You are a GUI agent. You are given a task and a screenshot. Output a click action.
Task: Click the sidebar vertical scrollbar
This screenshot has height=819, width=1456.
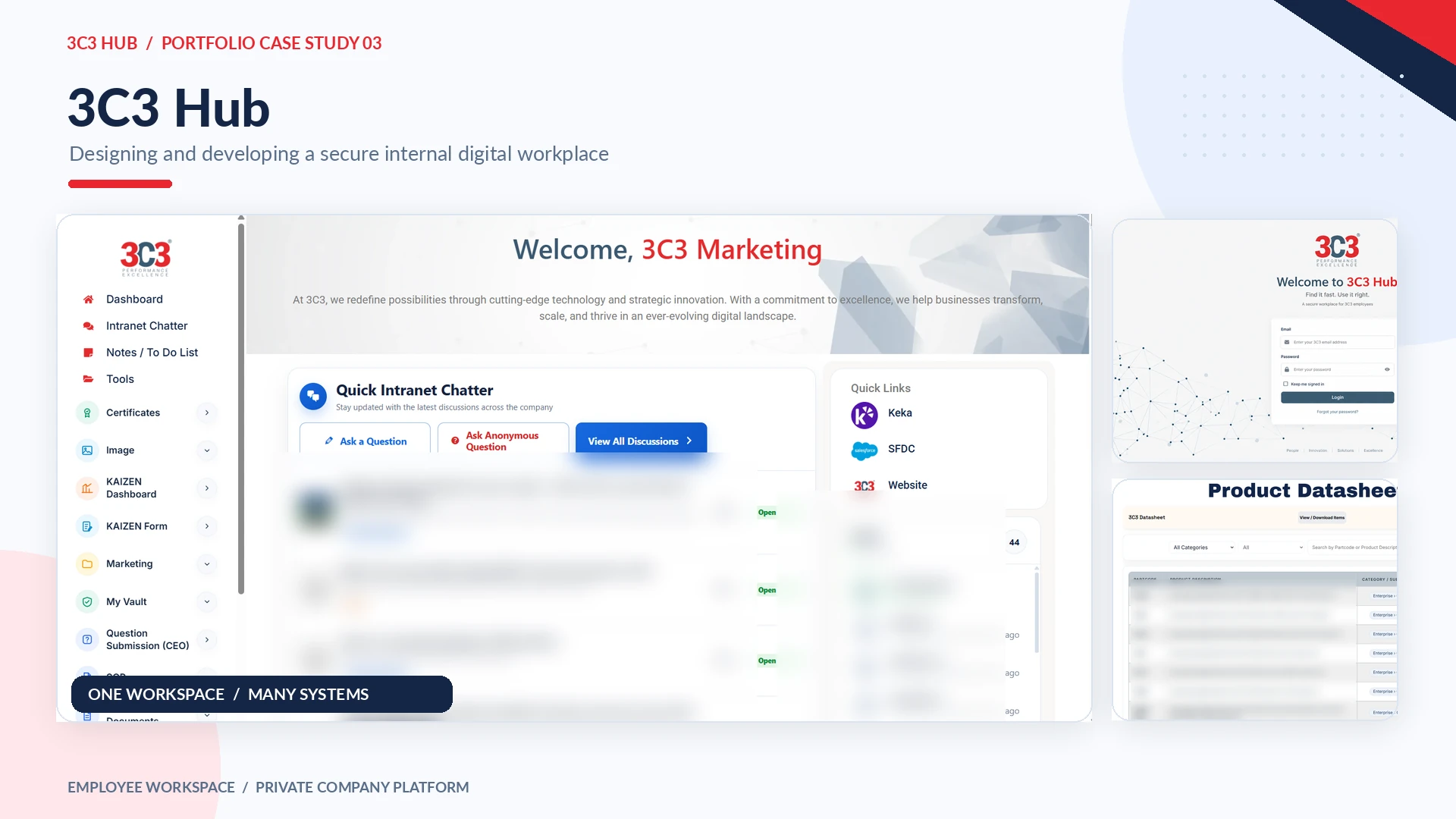241,409
